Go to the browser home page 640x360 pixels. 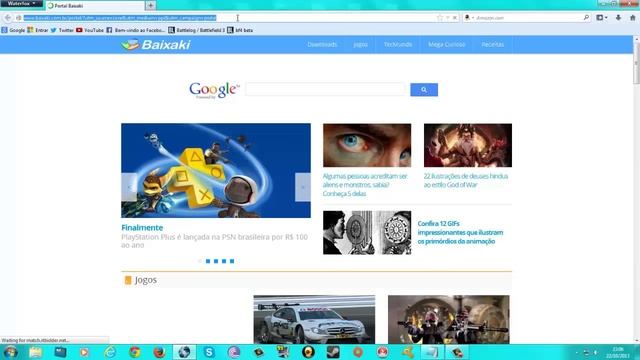[x=633, y=18]
